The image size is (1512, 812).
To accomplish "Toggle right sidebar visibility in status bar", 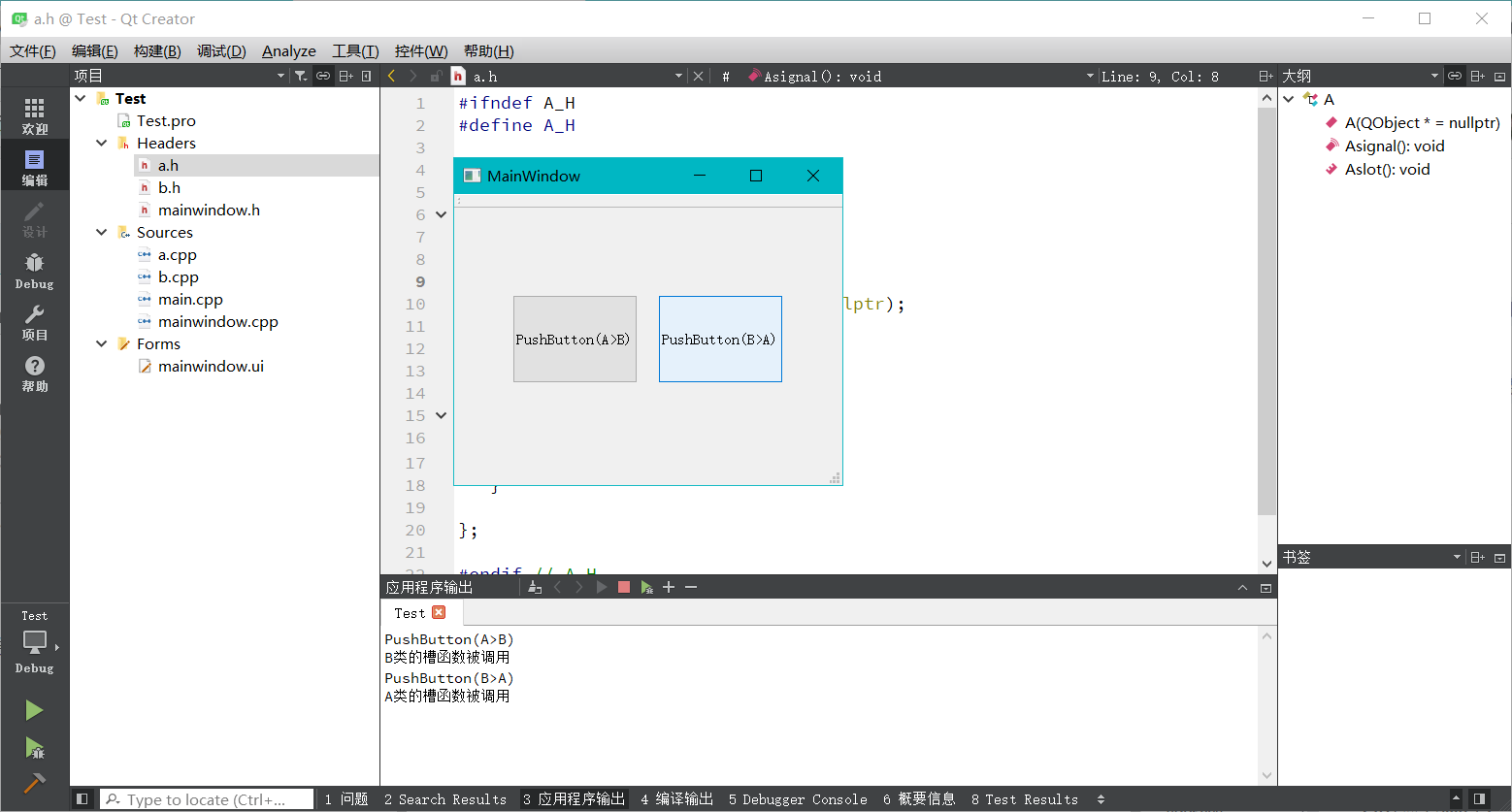I will (x=1479, y=798).
